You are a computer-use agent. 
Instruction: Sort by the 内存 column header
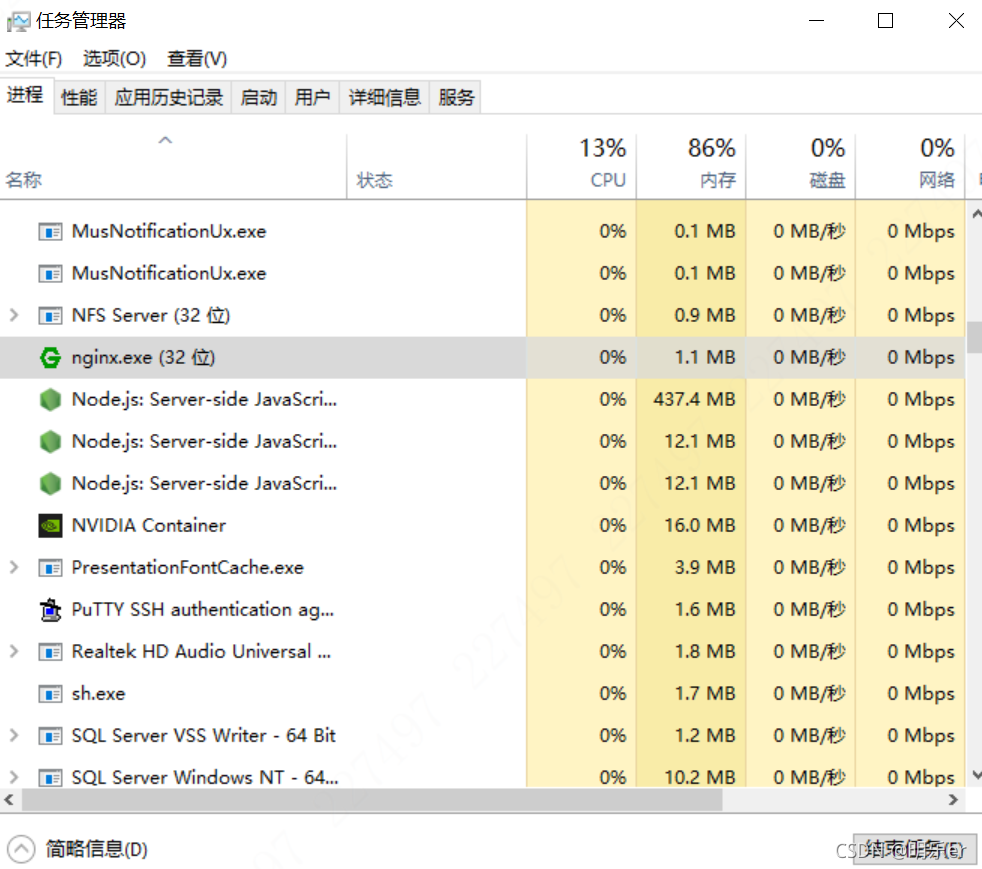pos(691,166)
